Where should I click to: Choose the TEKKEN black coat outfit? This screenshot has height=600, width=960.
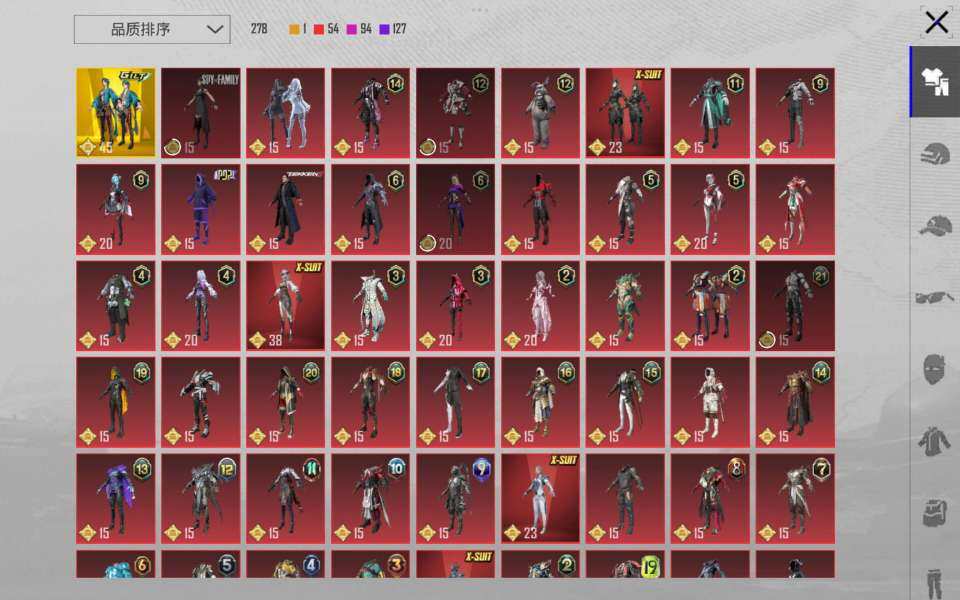point(286,209)
